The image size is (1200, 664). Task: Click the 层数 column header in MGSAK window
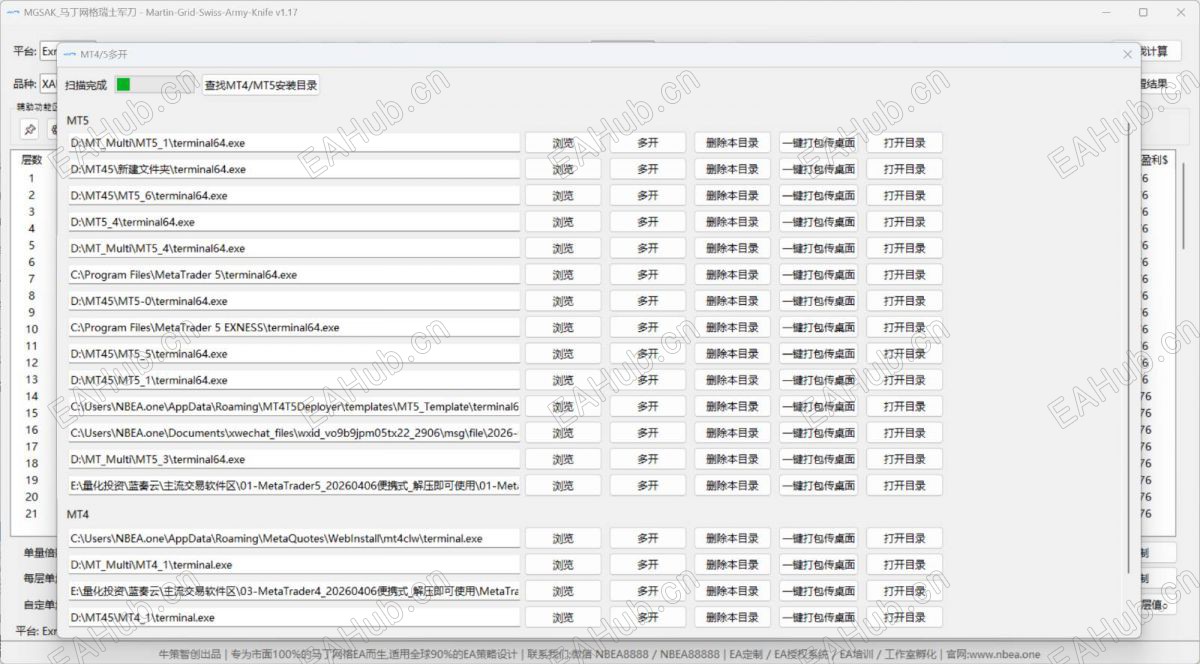[32, 160]
